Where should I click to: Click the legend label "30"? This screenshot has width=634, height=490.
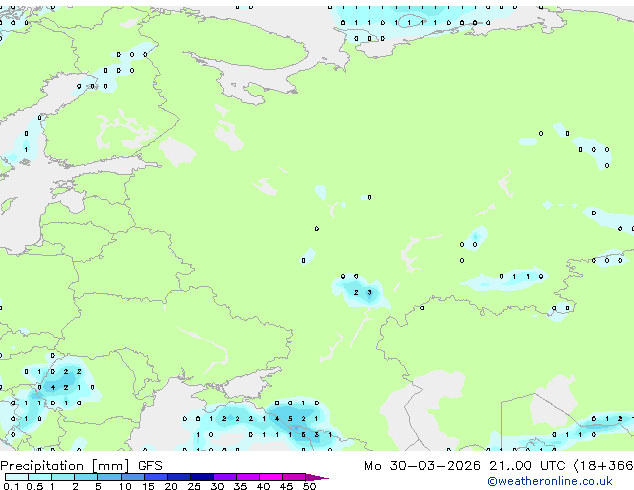point(218,486)
